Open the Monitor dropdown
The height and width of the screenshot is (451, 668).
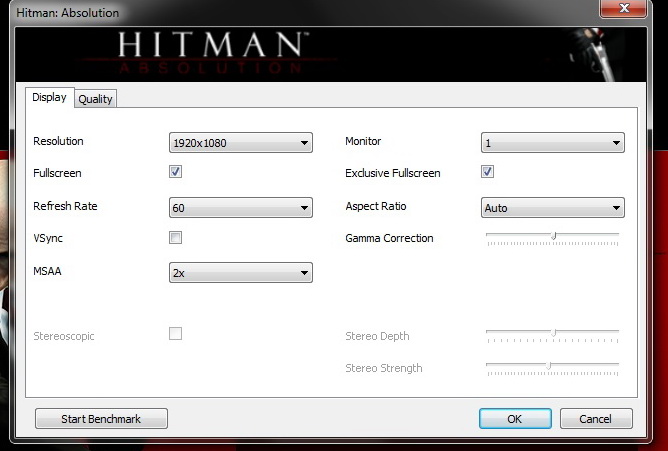point(553,143)
